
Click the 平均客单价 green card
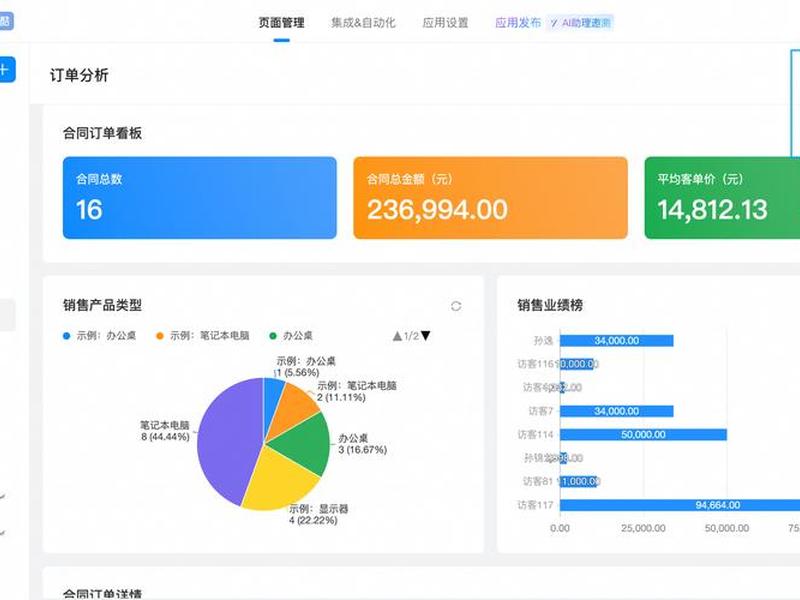[722, 197]
